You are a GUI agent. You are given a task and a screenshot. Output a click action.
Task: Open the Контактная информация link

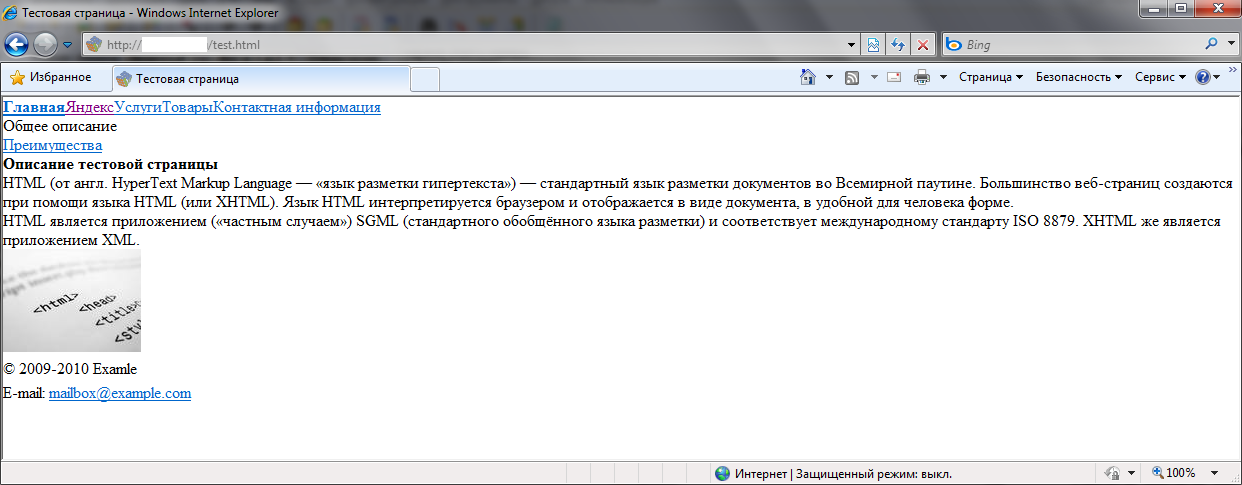click(297, 107)
